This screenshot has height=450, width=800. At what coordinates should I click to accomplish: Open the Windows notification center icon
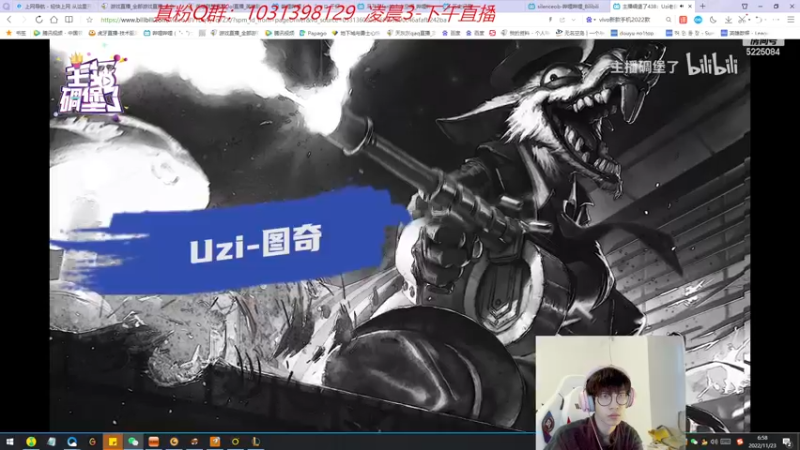(787, 442)
